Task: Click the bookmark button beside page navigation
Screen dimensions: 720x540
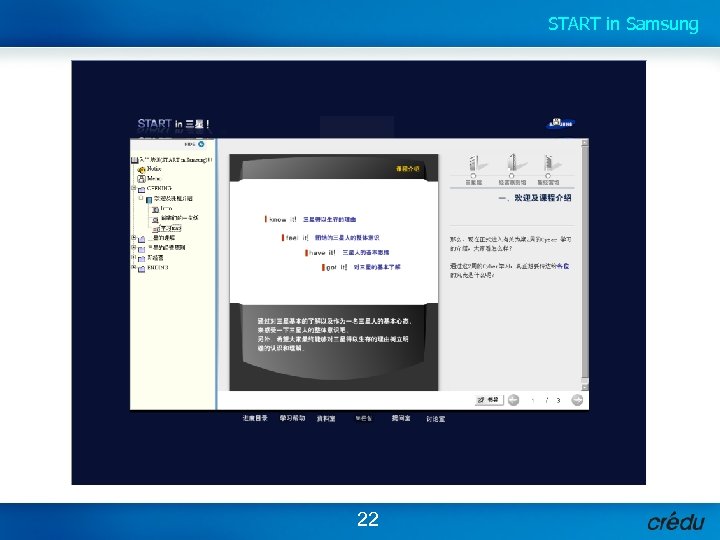Action: click(489, 400)
